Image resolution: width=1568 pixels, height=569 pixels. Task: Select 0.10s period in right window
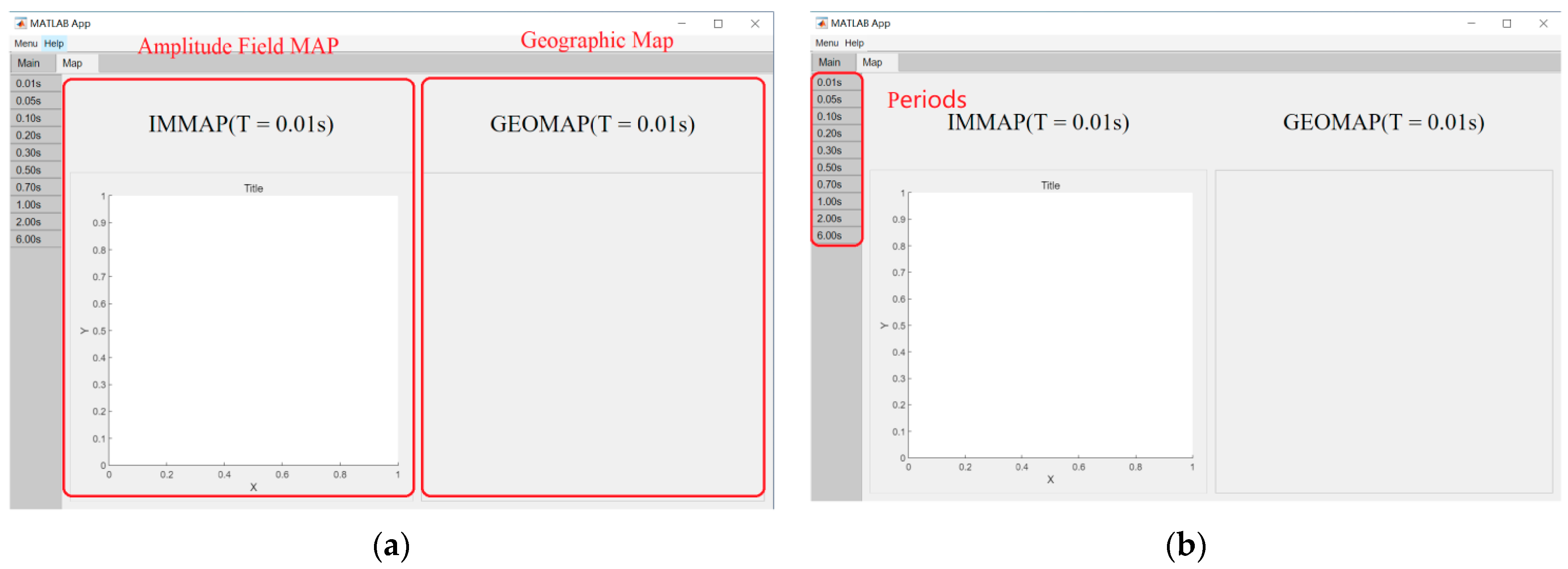(829, 116)
